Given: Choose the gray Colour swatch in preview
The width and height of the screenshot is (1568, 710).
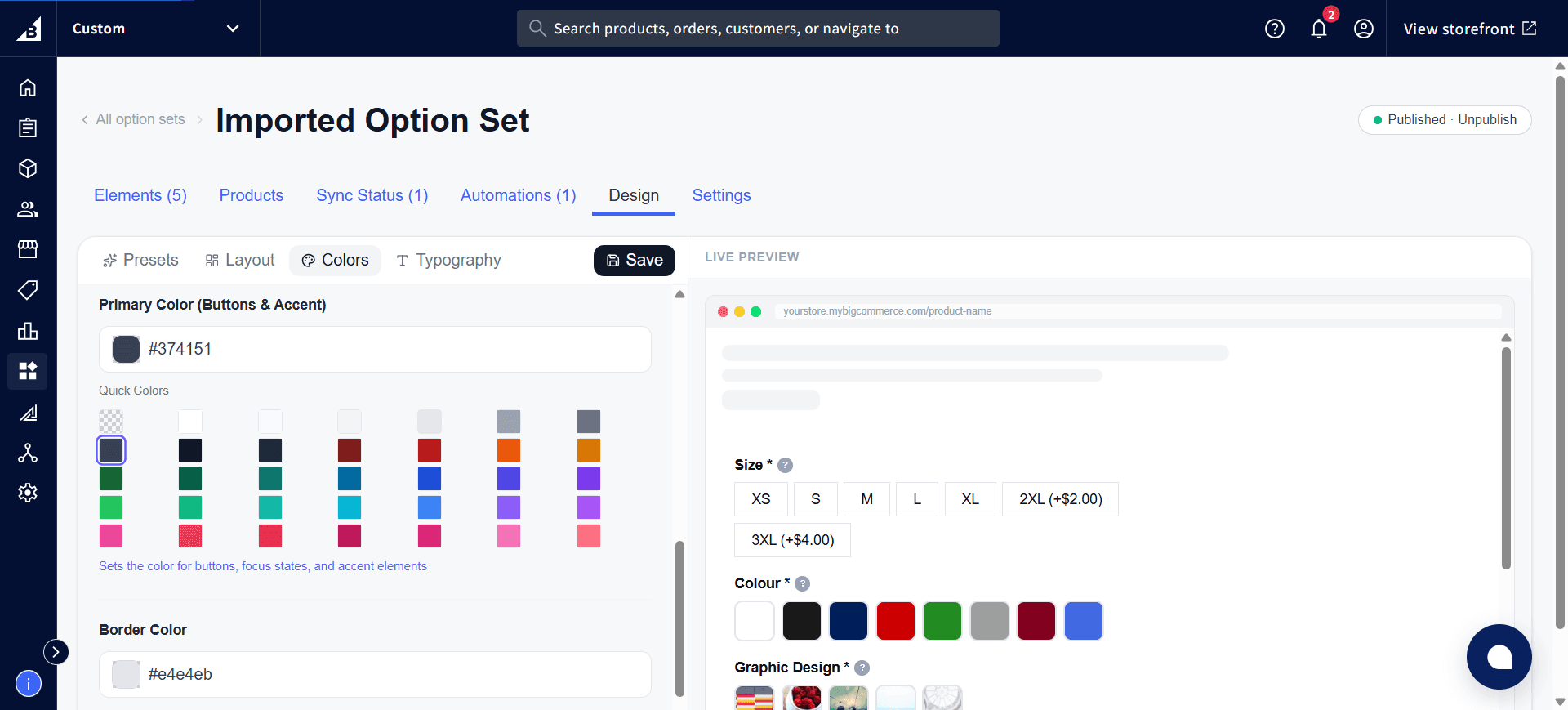Looking at the screenshot, I should (990, 621).
